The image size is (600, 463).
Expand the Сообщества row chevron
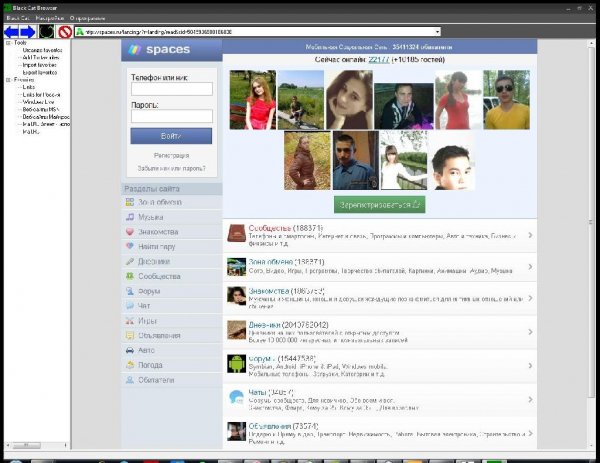pos(530,235)
